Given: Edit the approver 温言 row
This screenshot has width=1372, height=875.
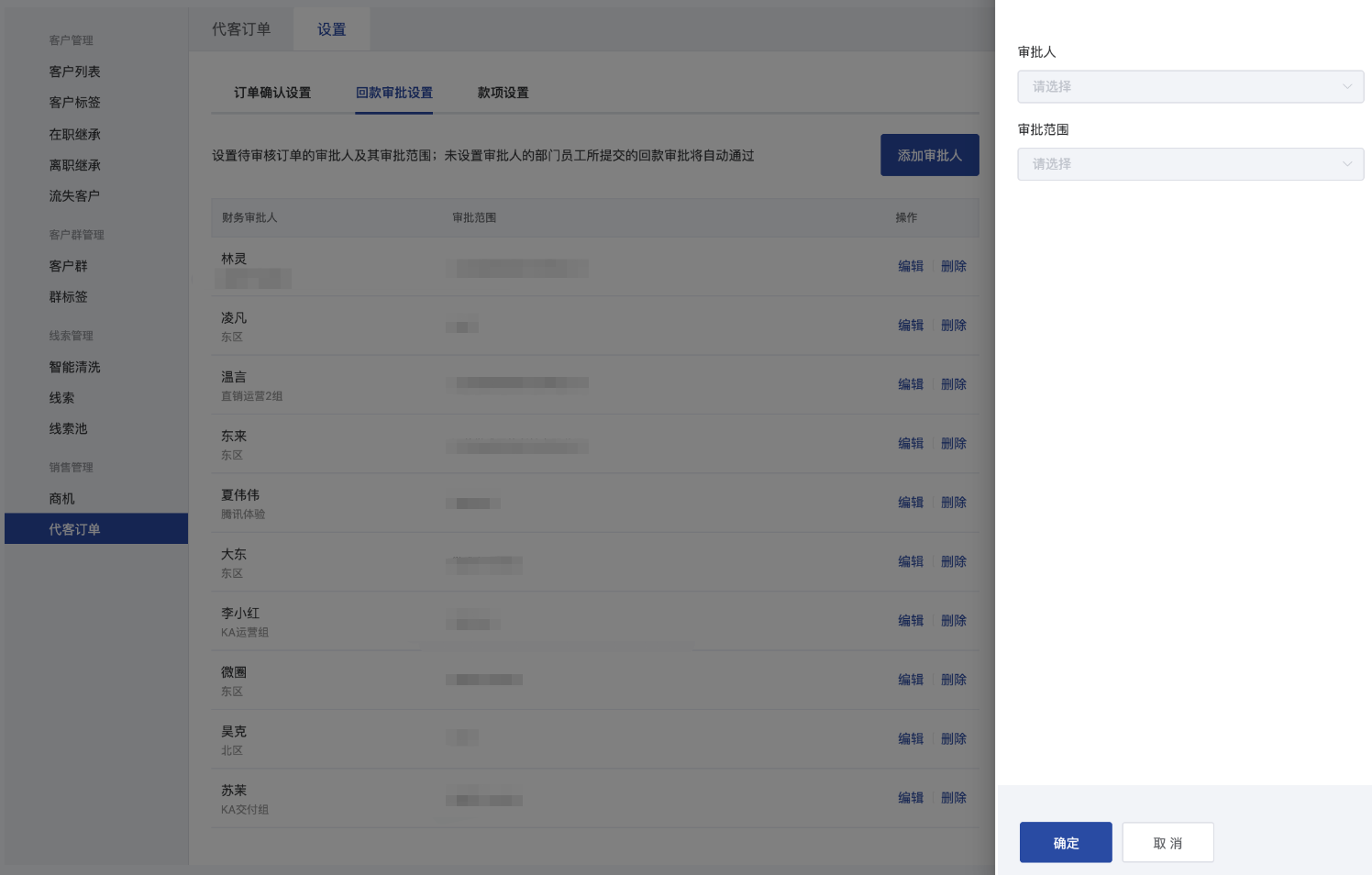Looking at the screenshot, I should pos(911,384).
